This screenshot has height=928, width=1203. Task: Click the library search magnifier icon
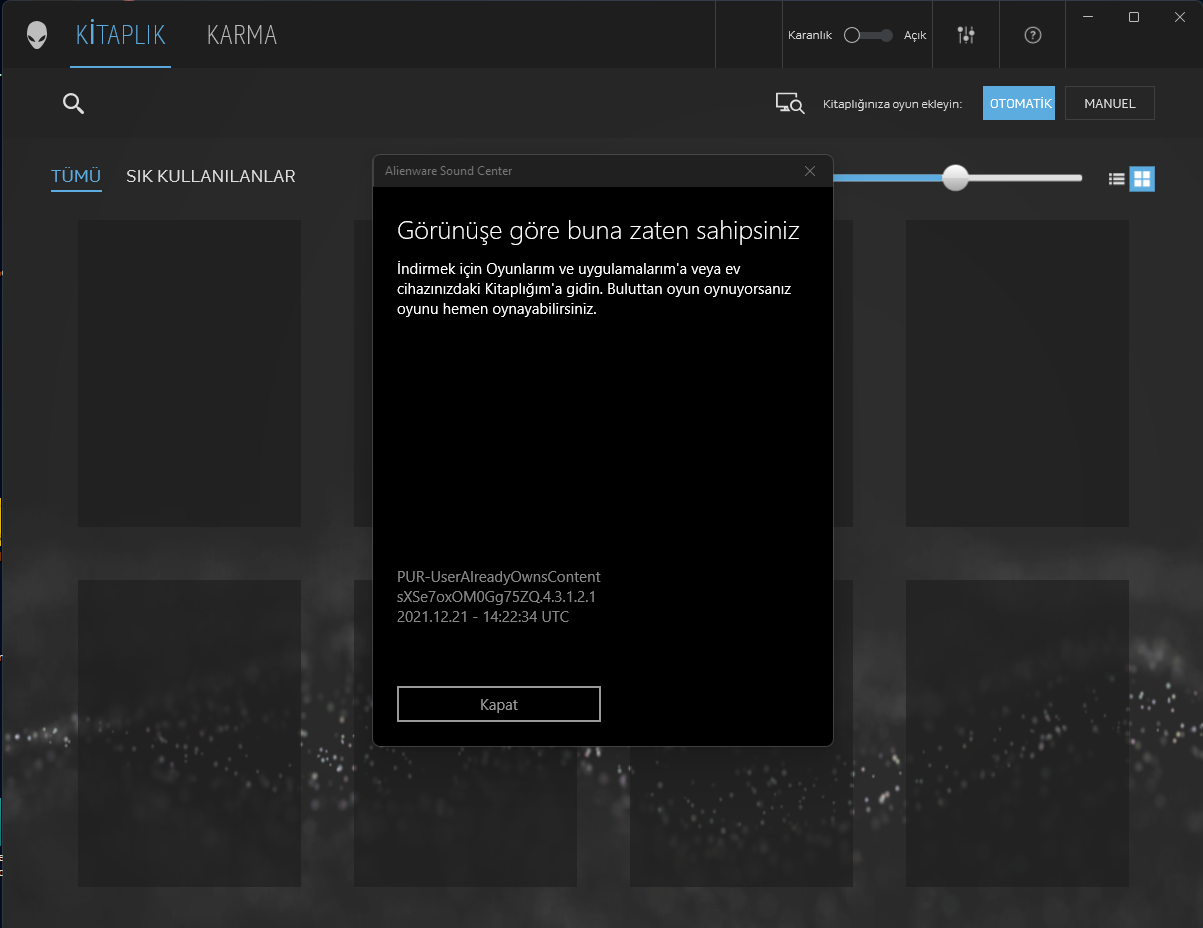73,103
